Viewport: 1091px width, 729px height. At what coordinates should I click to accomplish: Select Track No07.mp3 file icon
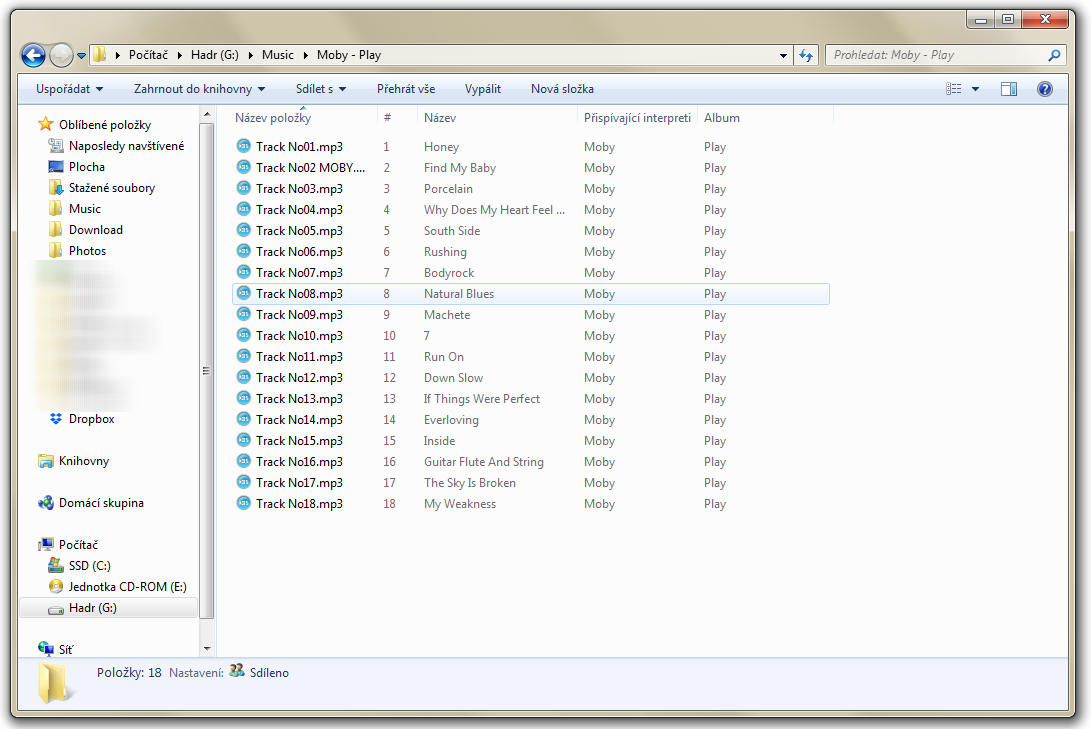(244, 271)
